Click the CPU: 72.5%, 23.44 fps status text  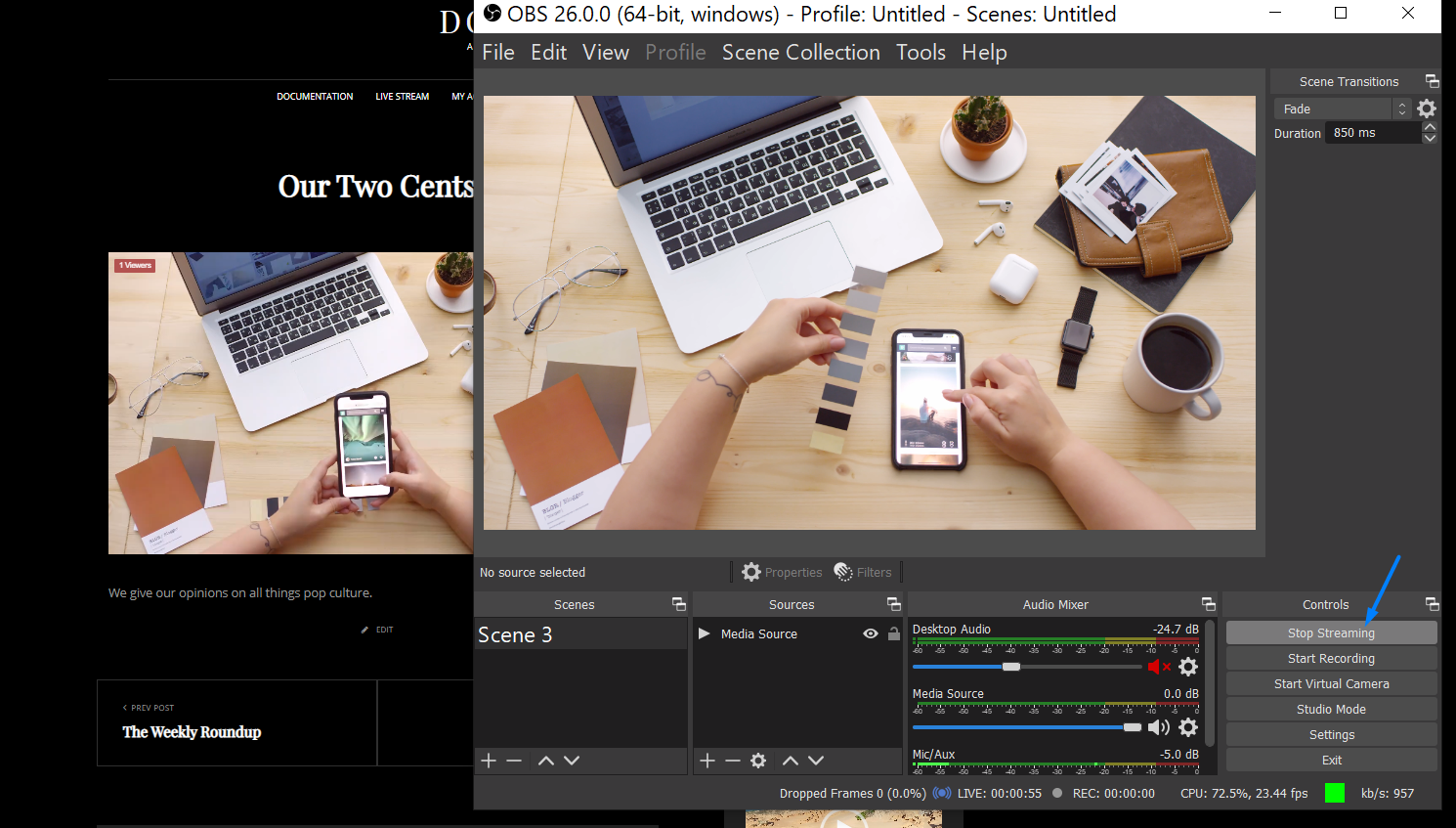pyautogui.click(x=1244, y=793)
